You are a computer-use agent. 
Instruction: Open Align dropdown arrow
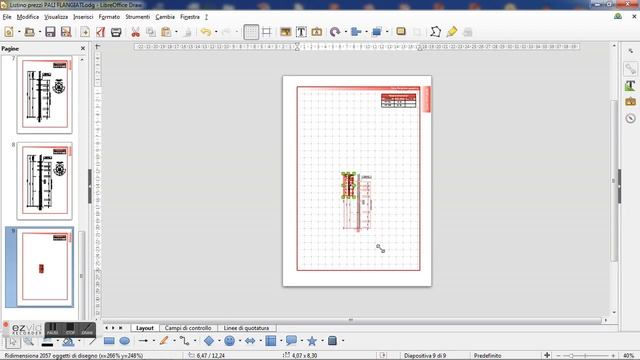[x=366, y=32]
